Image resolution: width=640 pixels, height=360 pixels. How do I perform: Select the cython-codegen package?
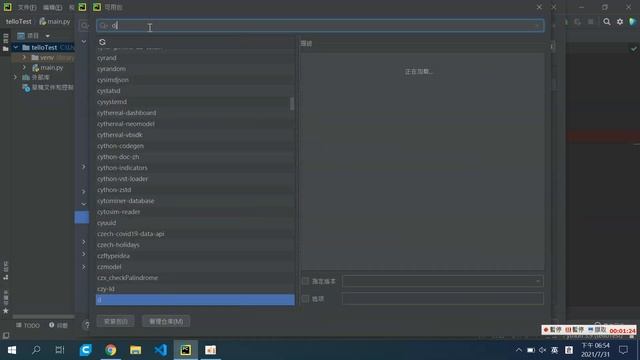click(x=195, y=146)
